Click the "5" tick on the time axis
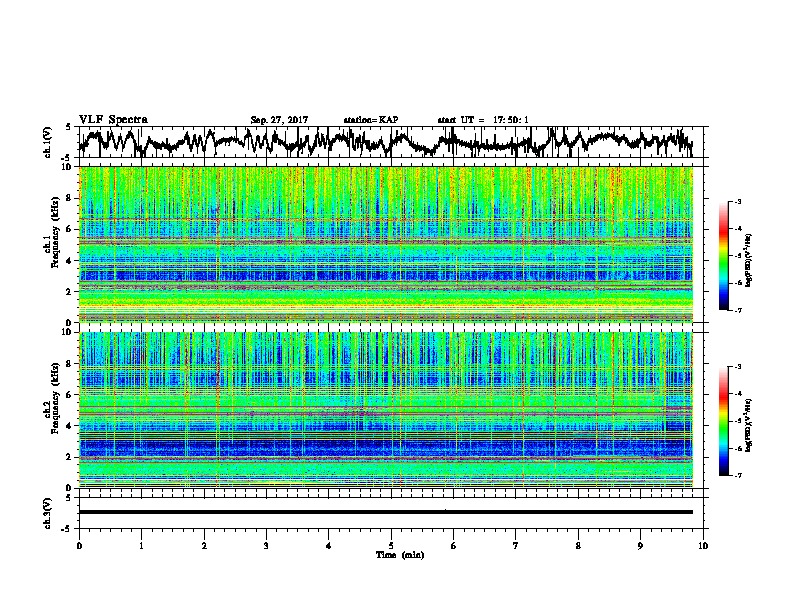 391,546
